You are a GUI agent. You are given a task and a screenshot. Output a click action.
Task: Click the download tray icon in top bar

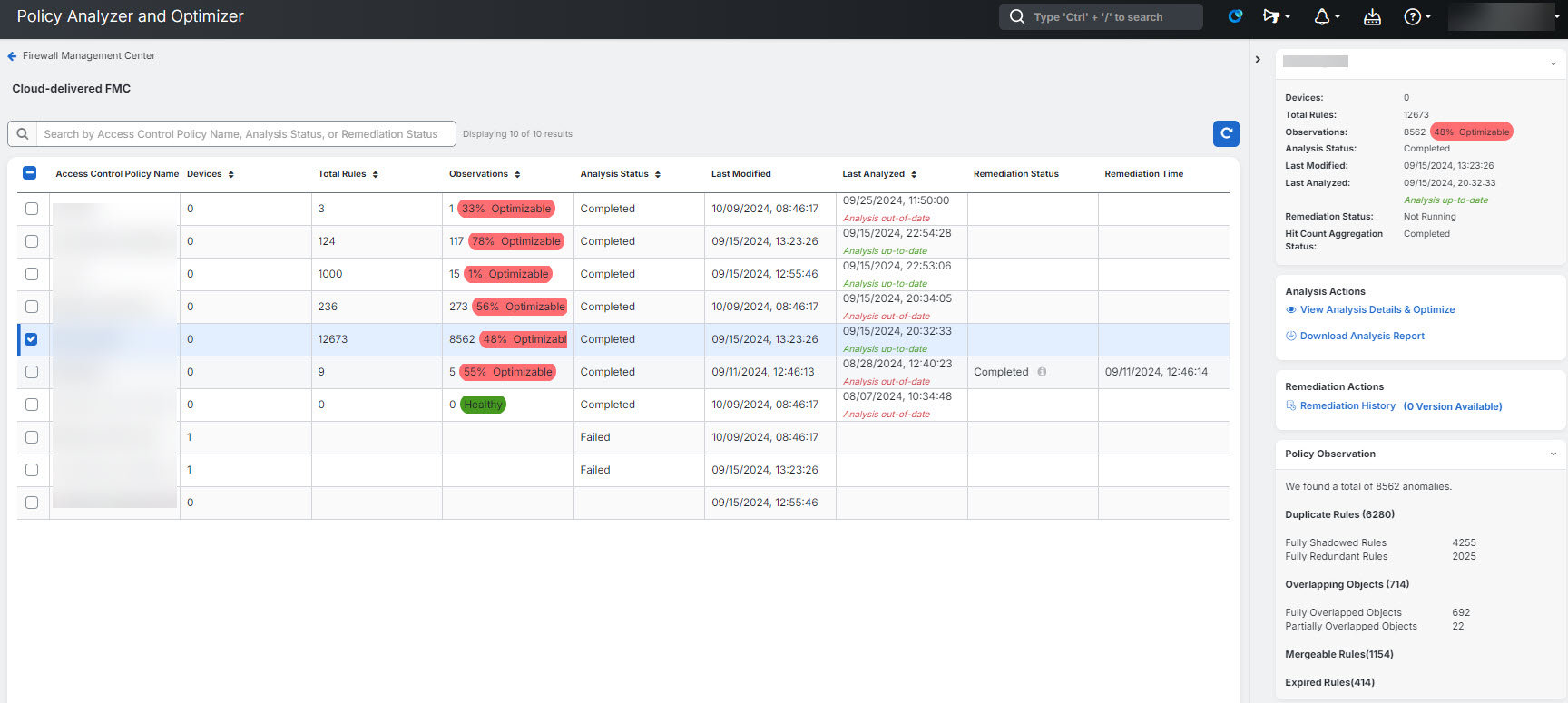[x=1372, y=16]
